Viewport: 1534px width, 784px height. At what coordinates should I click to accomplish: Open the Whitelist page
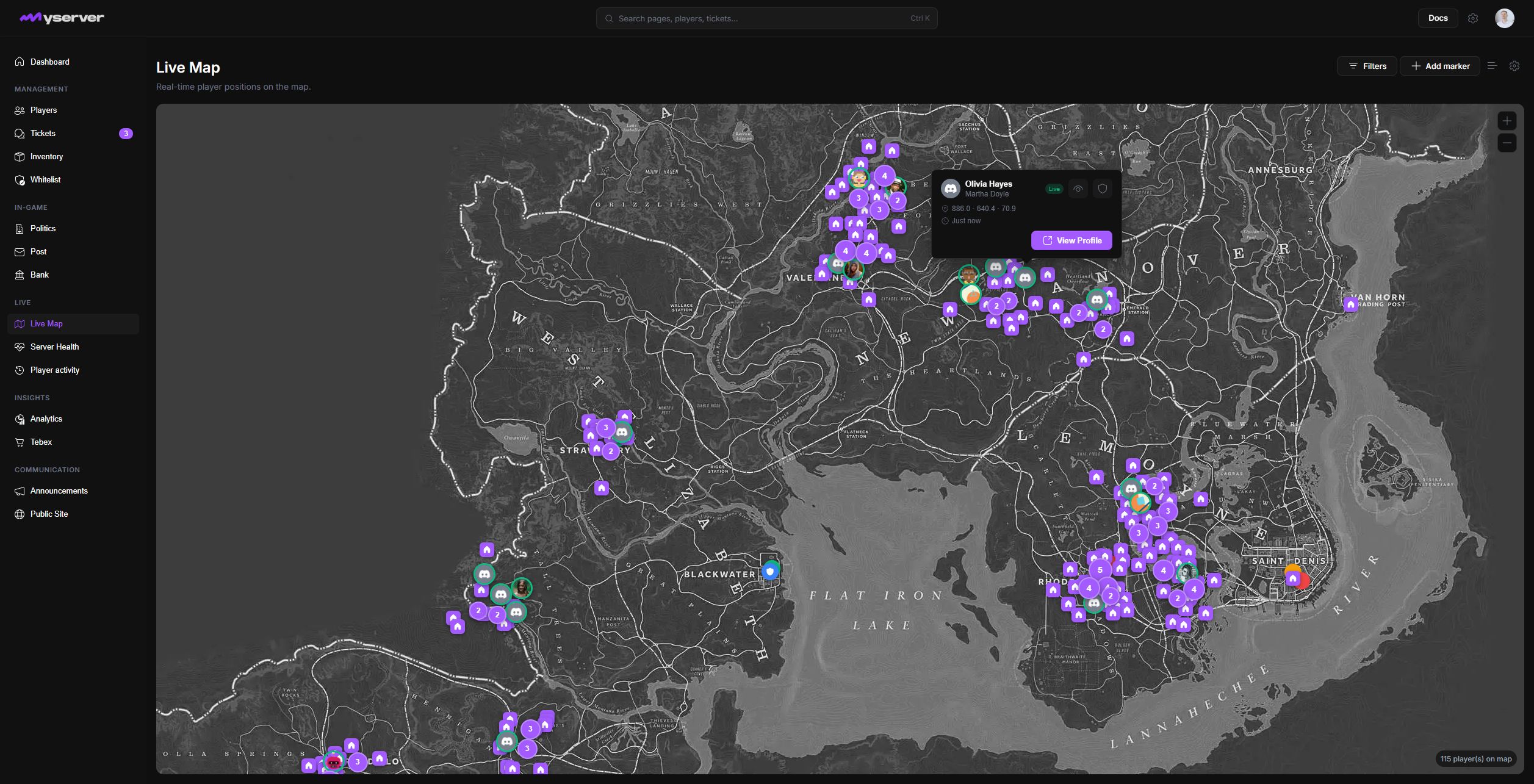point(73,179)
